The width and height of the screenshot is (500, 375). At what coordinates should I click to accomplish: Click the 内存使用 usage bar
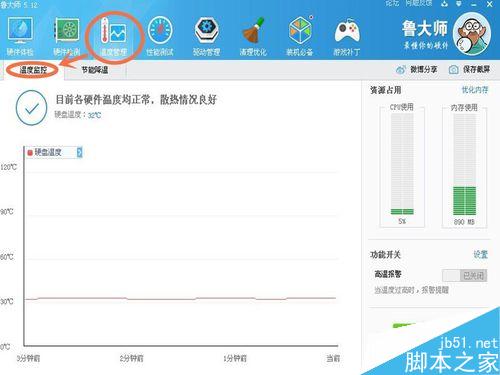(464, 164)
